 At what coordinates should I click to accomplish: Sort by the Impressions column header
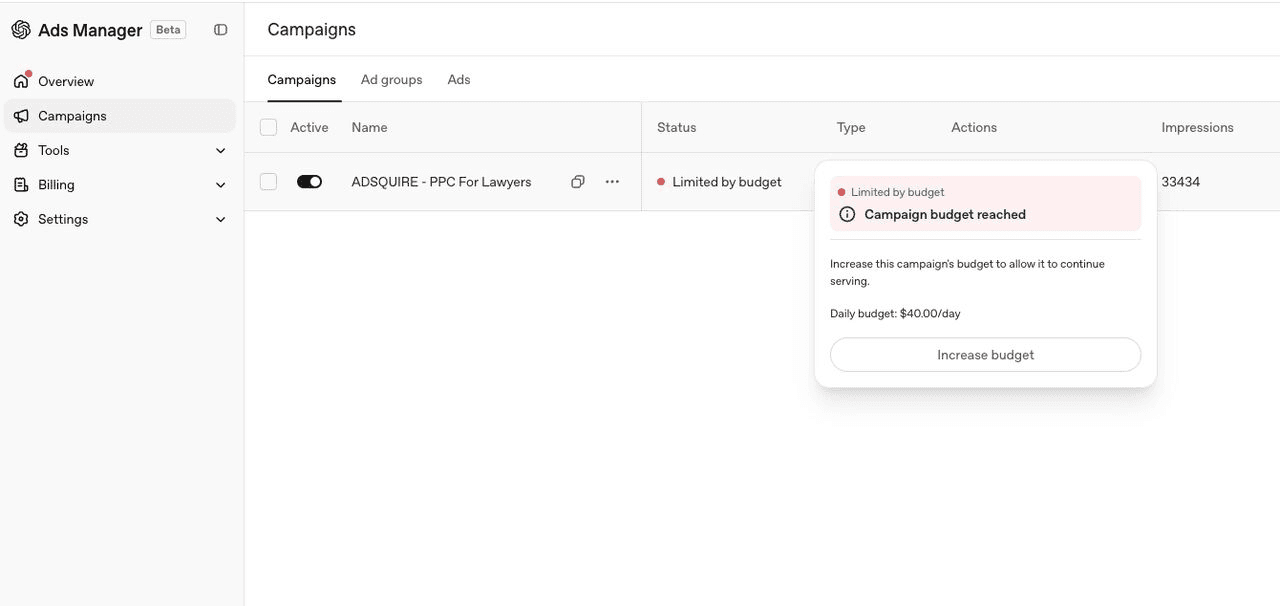click(1197, 127)
